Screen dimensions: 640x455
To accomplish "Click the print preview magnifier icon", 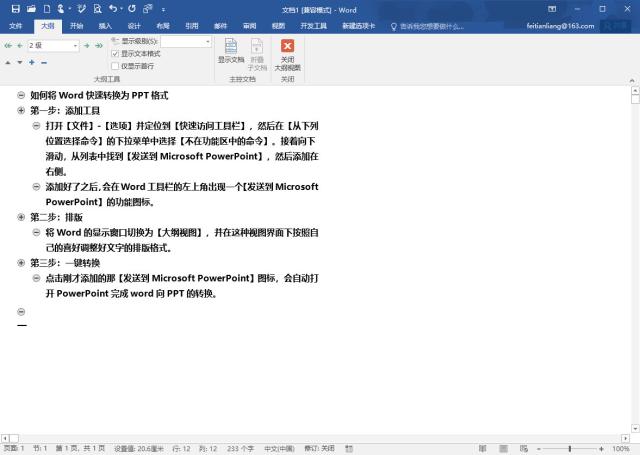I will pos(98,9).
